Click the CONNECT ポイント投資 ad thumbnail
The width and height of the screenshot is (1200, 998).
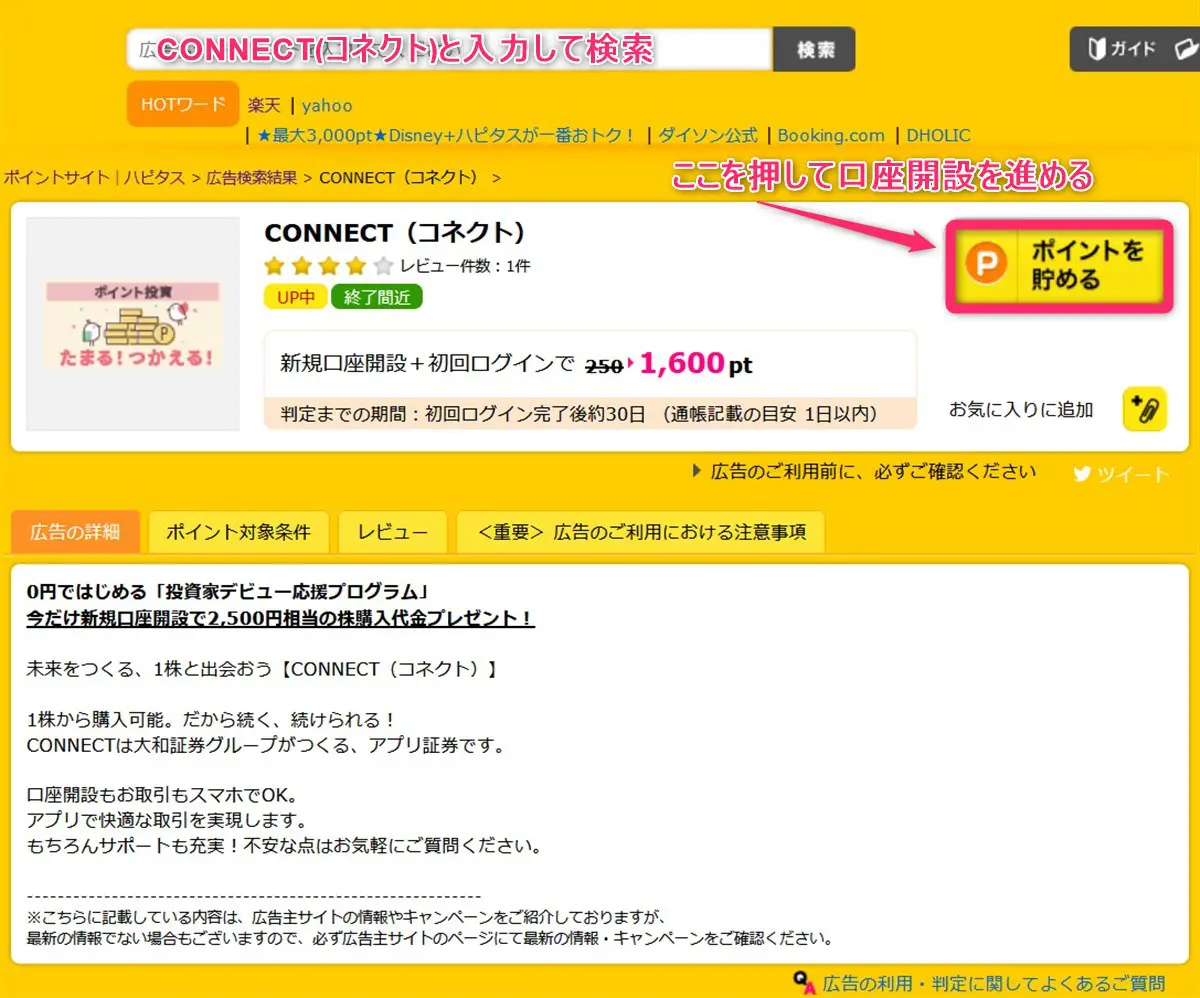coord(133,324)
